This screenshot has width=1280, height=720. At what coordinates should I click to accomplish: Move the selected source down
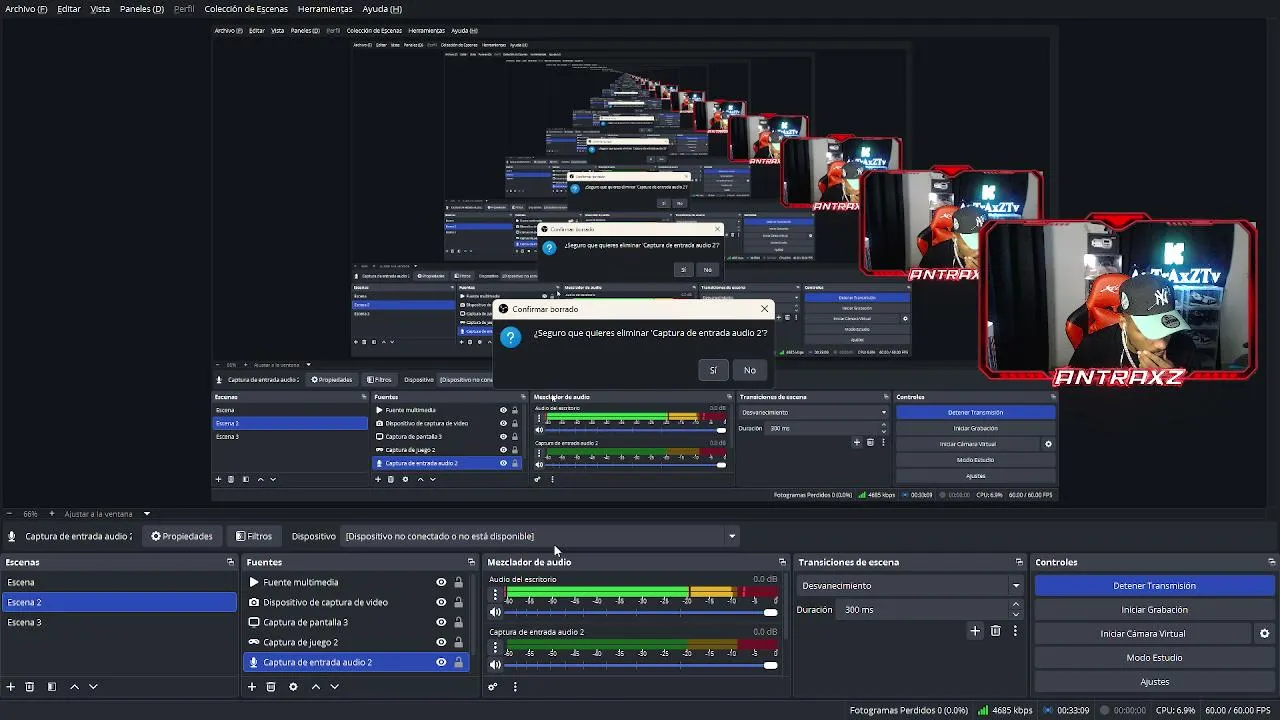pos(335,687)
